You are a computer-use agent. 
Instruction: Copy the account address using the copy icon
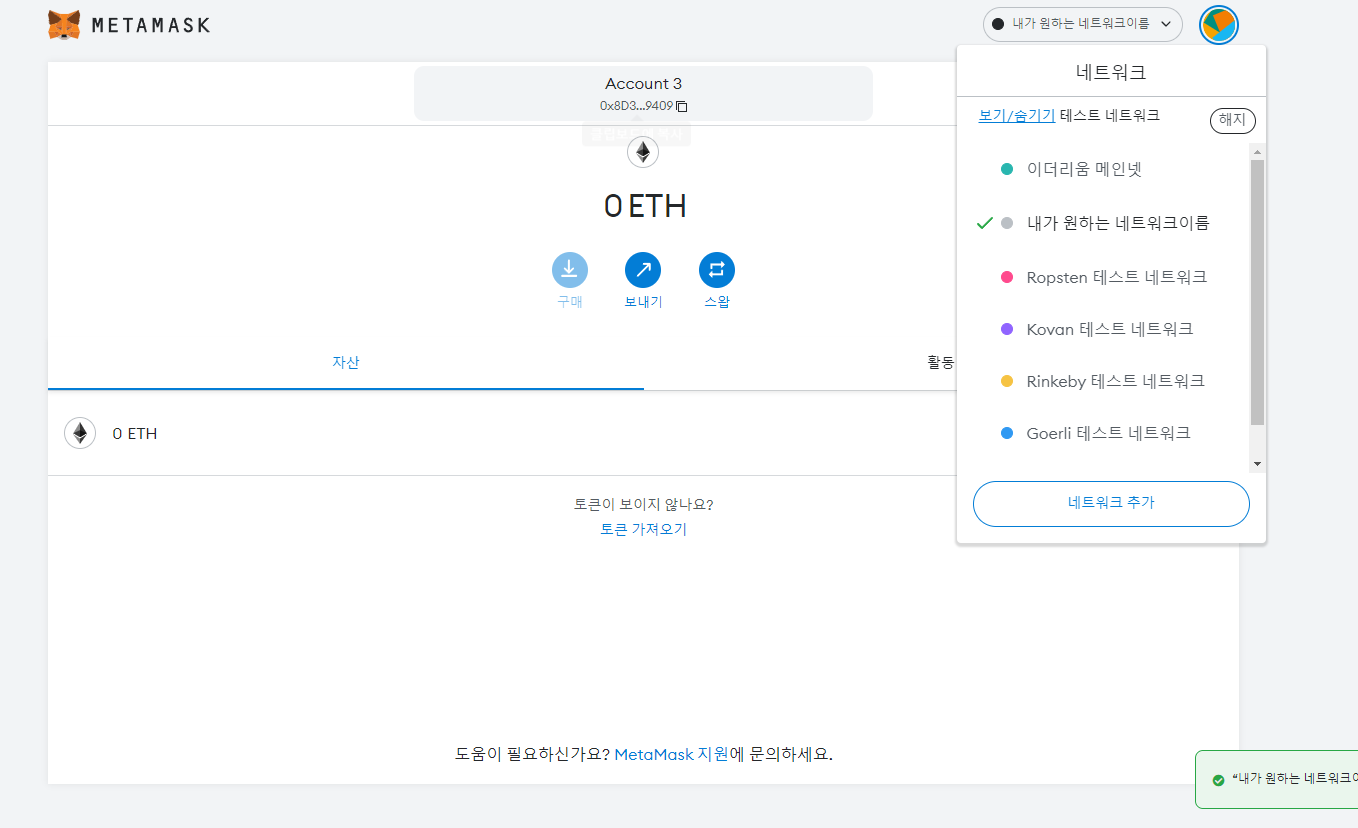[x=682, y=106]
